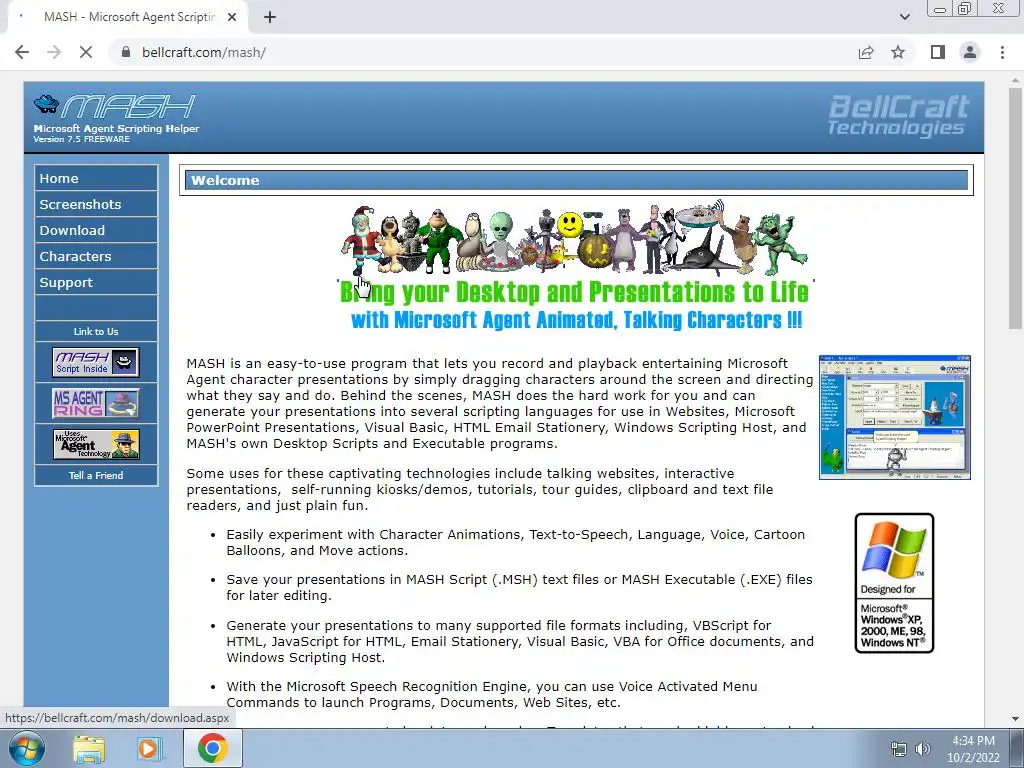Screen dimensions: 1024x768
Task: Click the Designed for Windows XP logo
Action: [894, 583]
